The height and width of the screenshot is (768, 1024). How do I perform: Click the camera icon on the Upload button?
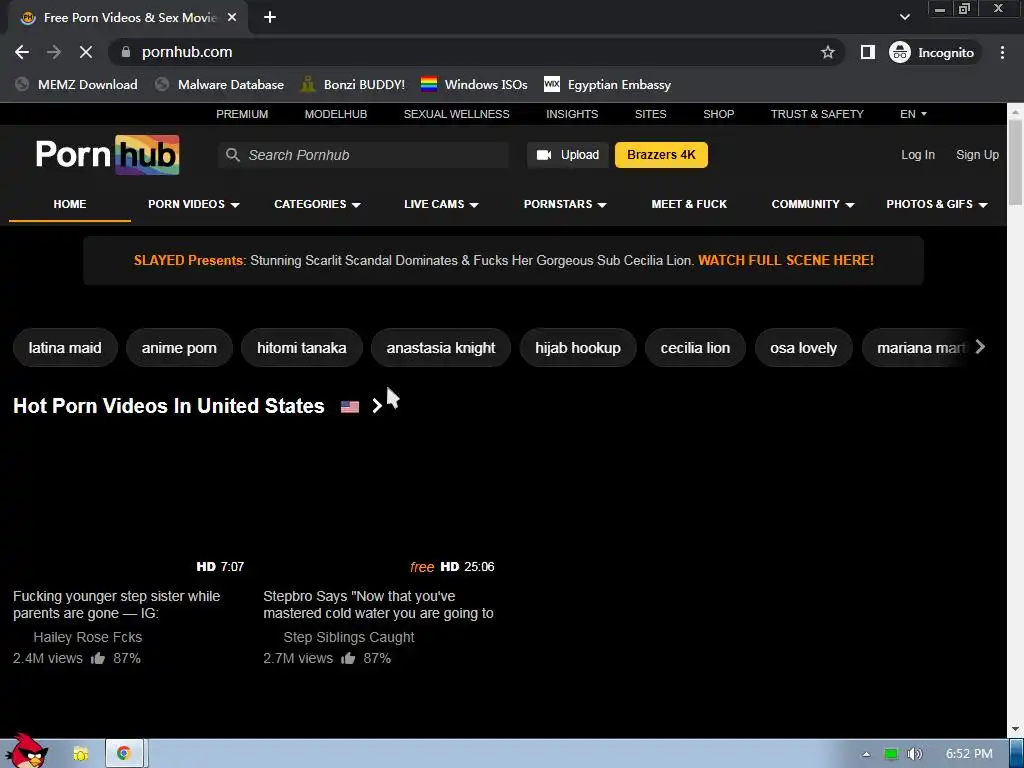pos(543,155)
